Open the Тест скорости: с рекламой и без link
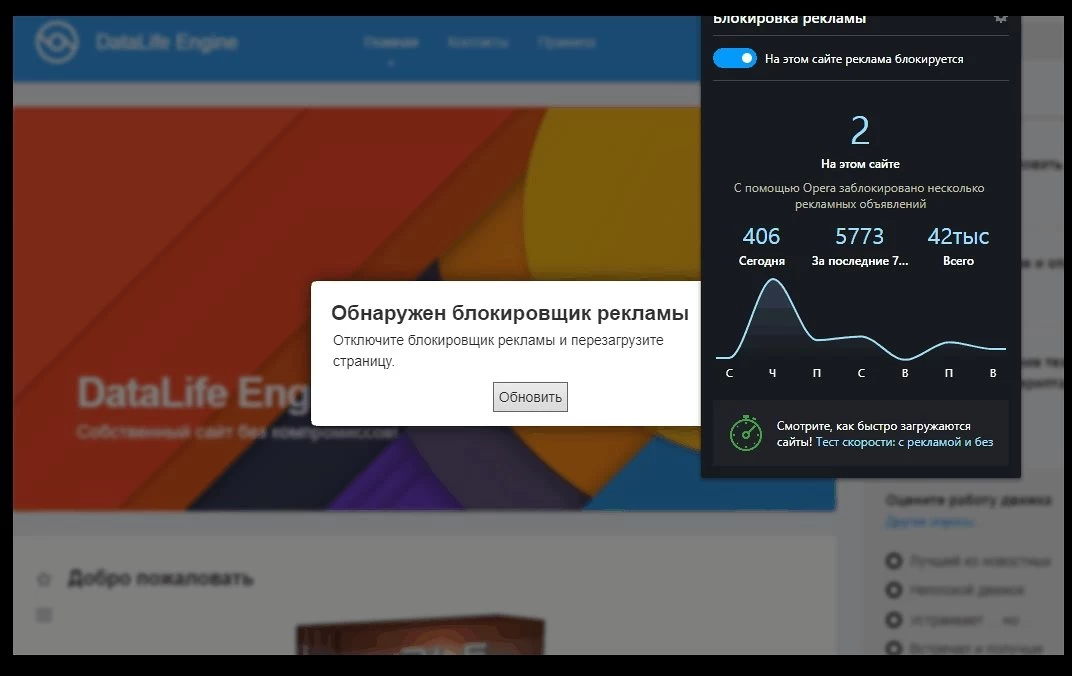The height and width of the screenshot is (676, 1072). click(x=904, y=442)
